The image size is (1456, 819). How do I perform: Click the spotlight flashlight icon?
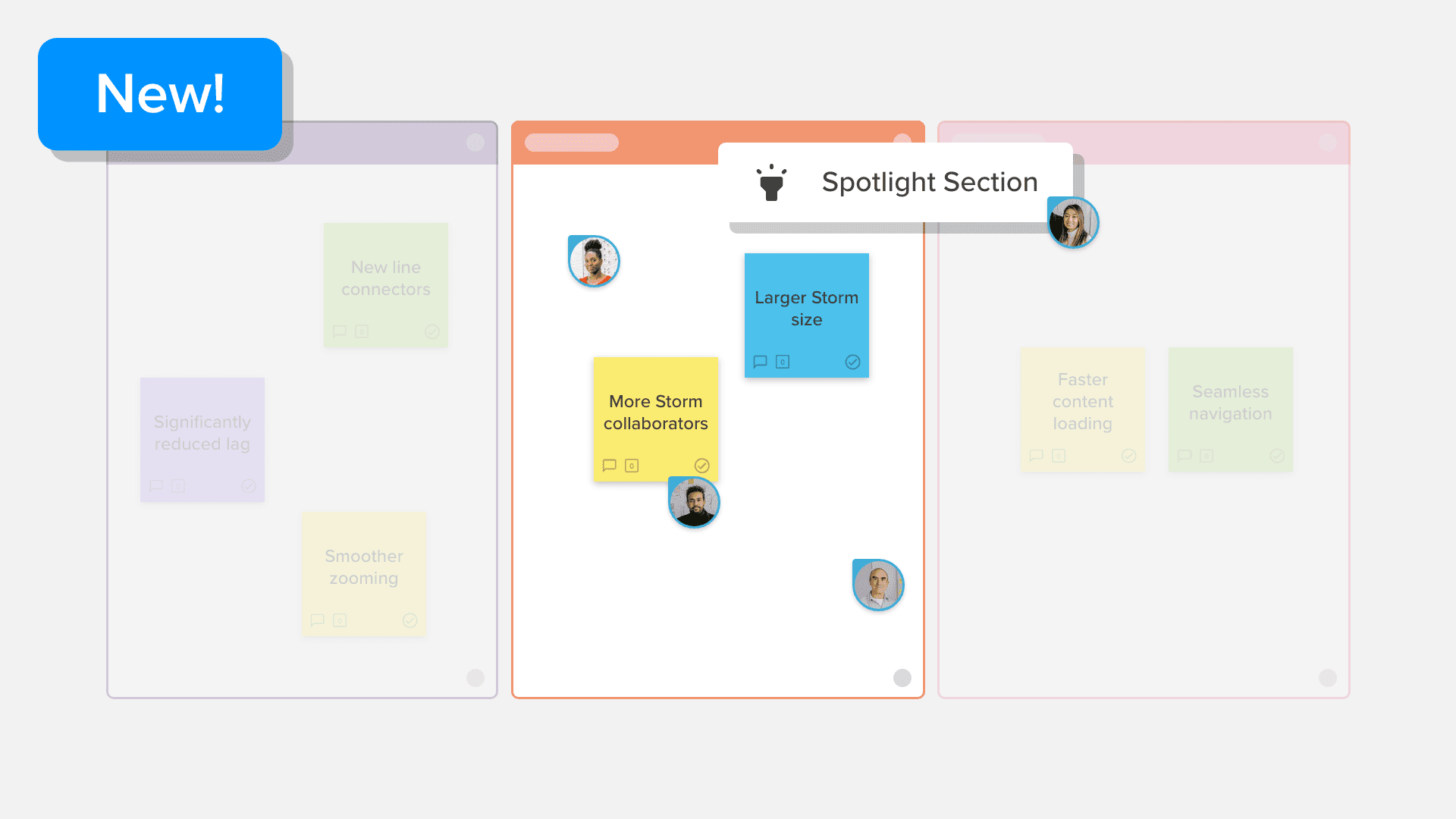click(771, 183)
